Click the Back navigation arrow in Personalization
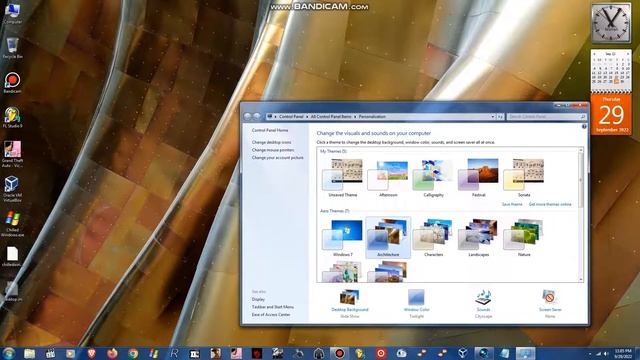Viewport: 640px width, 360px height. 247,116
